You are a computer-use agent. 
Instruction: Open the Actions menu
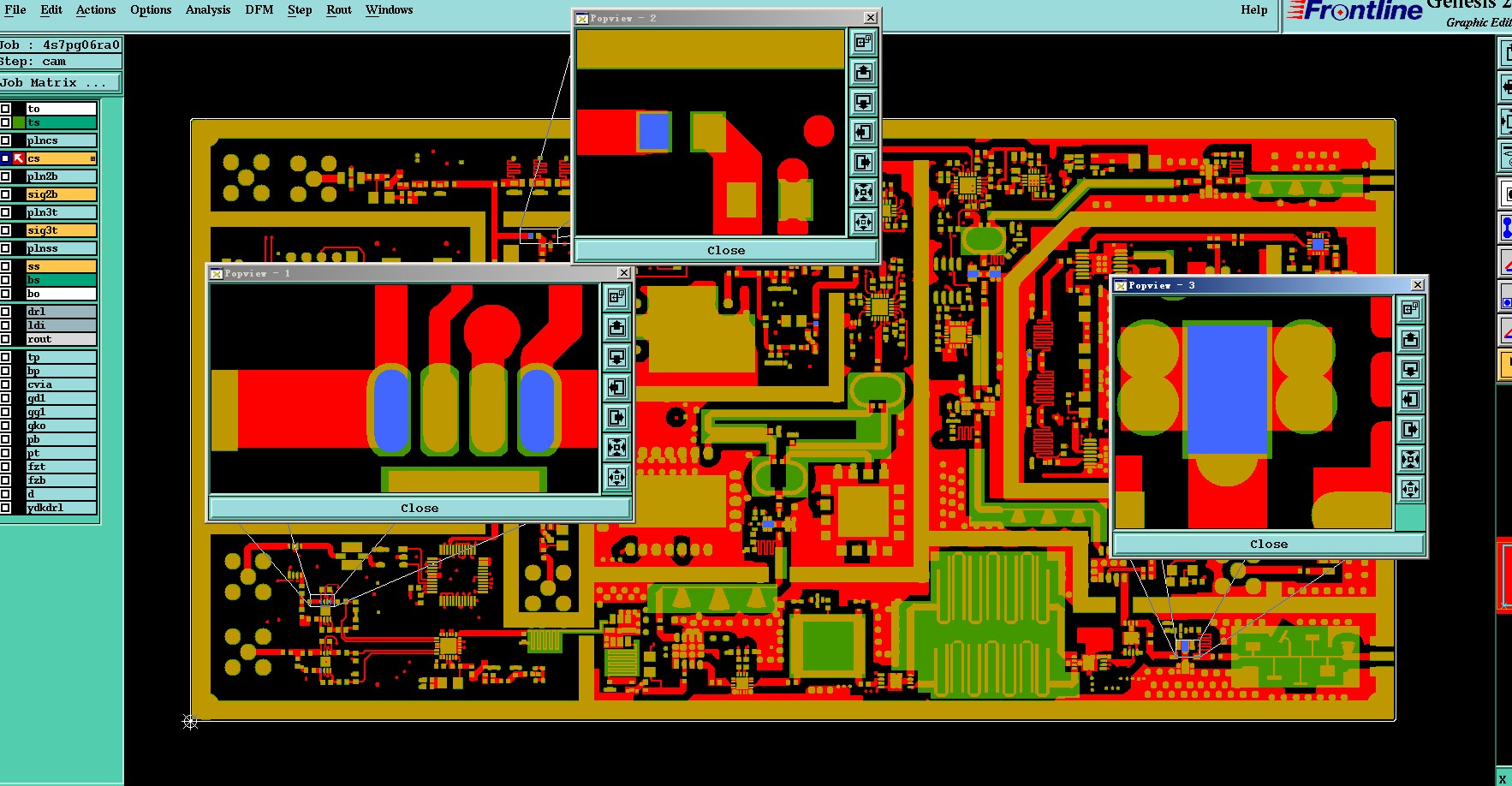click(96, 9)
